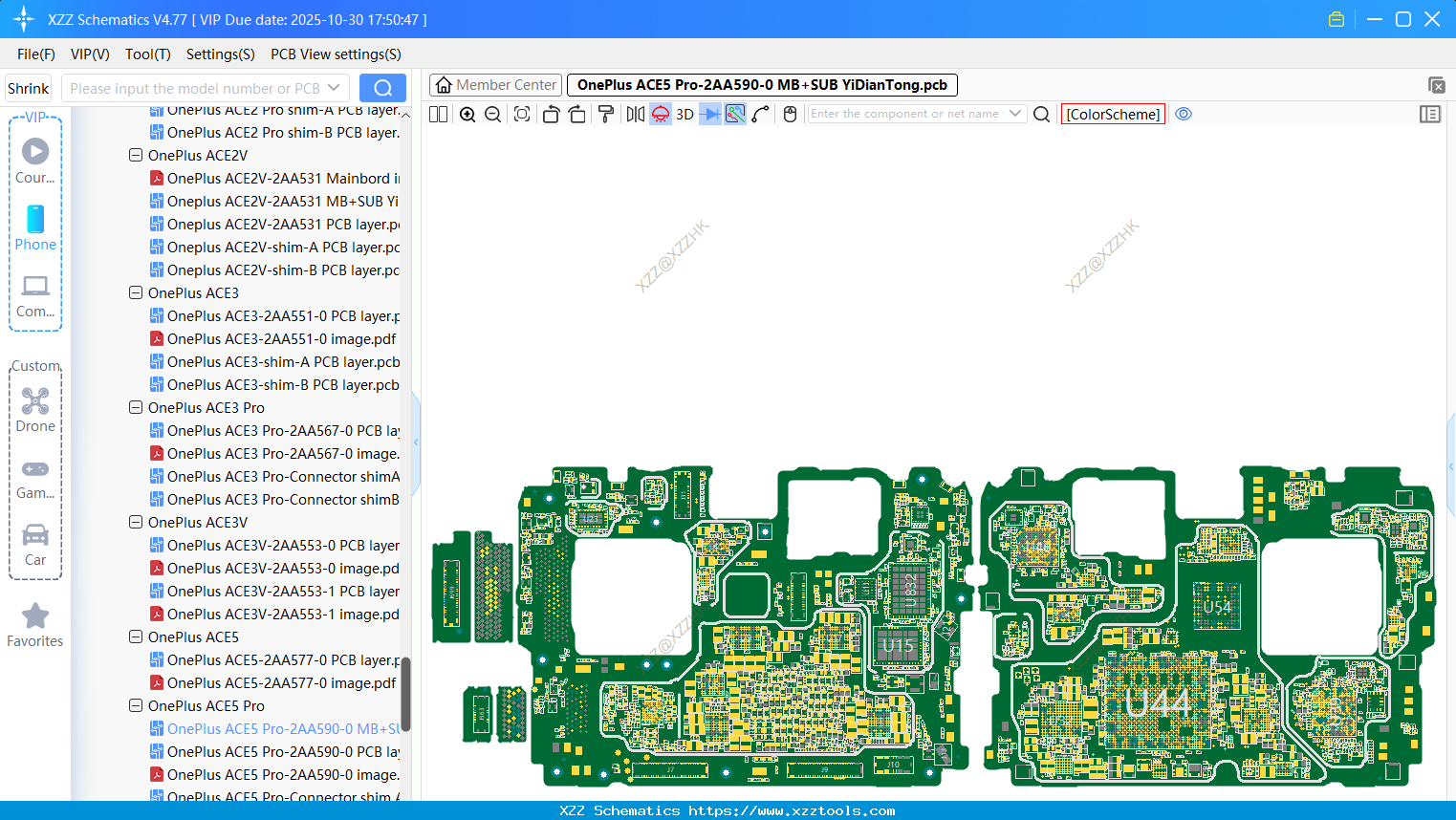Open OnePlus ACE5-2AA577-0 image.pdf
This screenshot has height=820, width=1456.
click(x=273, y=682)
